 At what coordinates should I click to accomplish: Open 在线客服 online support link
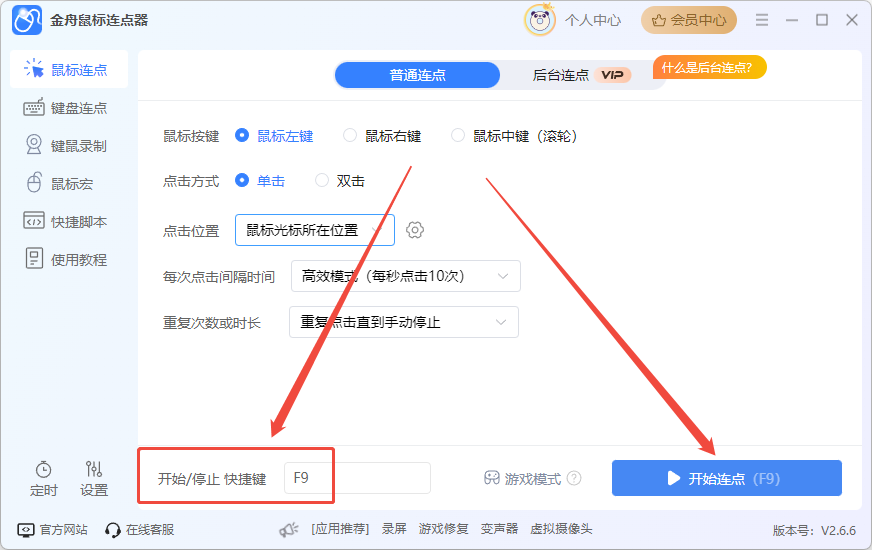coord(140,529)
